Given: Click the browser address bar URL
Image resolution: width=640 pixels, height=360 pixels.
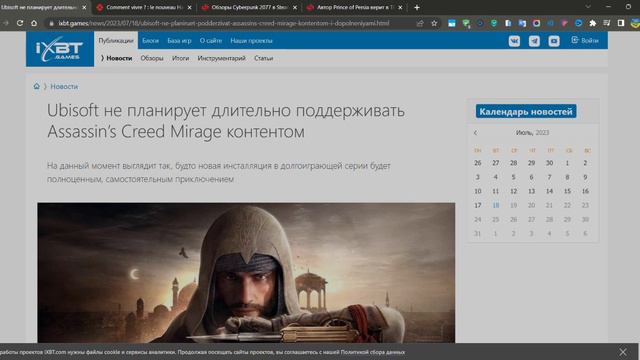Looking at the screenshot, I should (x=224, y=23).
